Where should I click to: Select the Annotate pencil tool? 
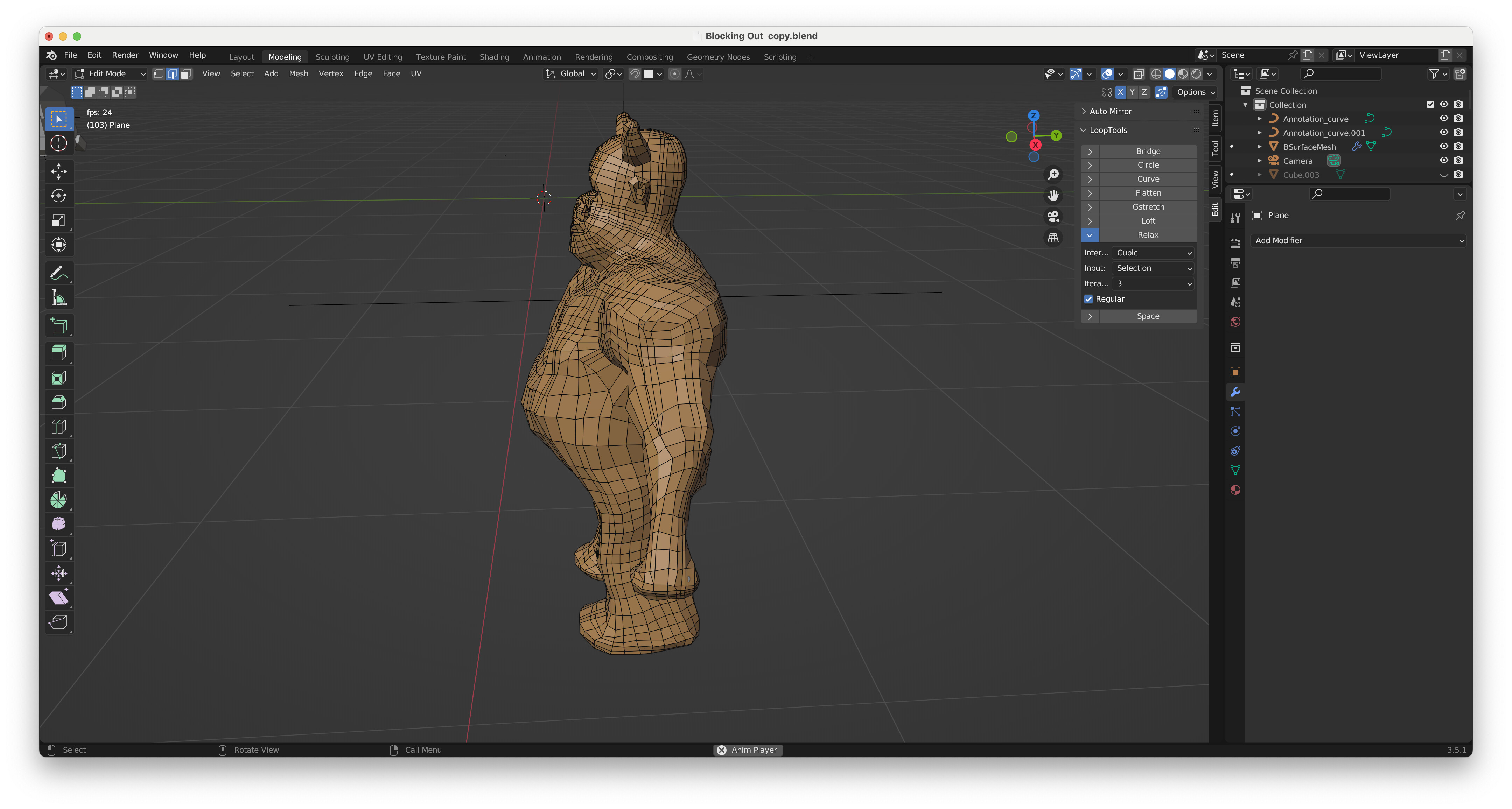(59, 273)
